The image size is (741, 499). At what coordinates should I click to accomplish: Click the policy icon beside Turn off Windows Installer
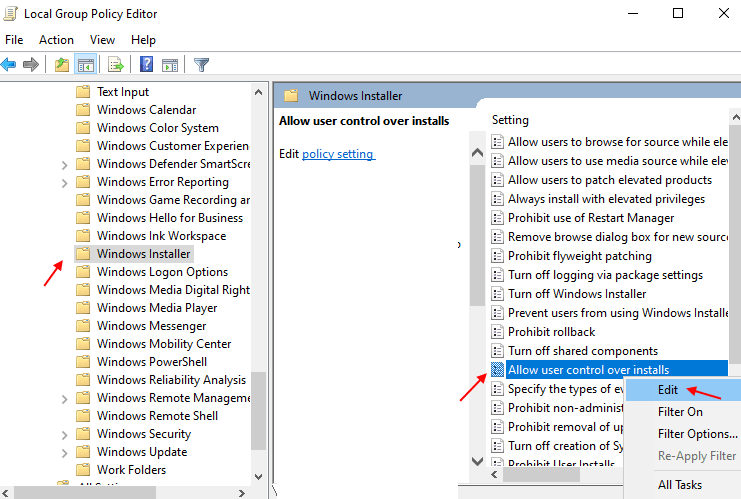coord(497,294)
